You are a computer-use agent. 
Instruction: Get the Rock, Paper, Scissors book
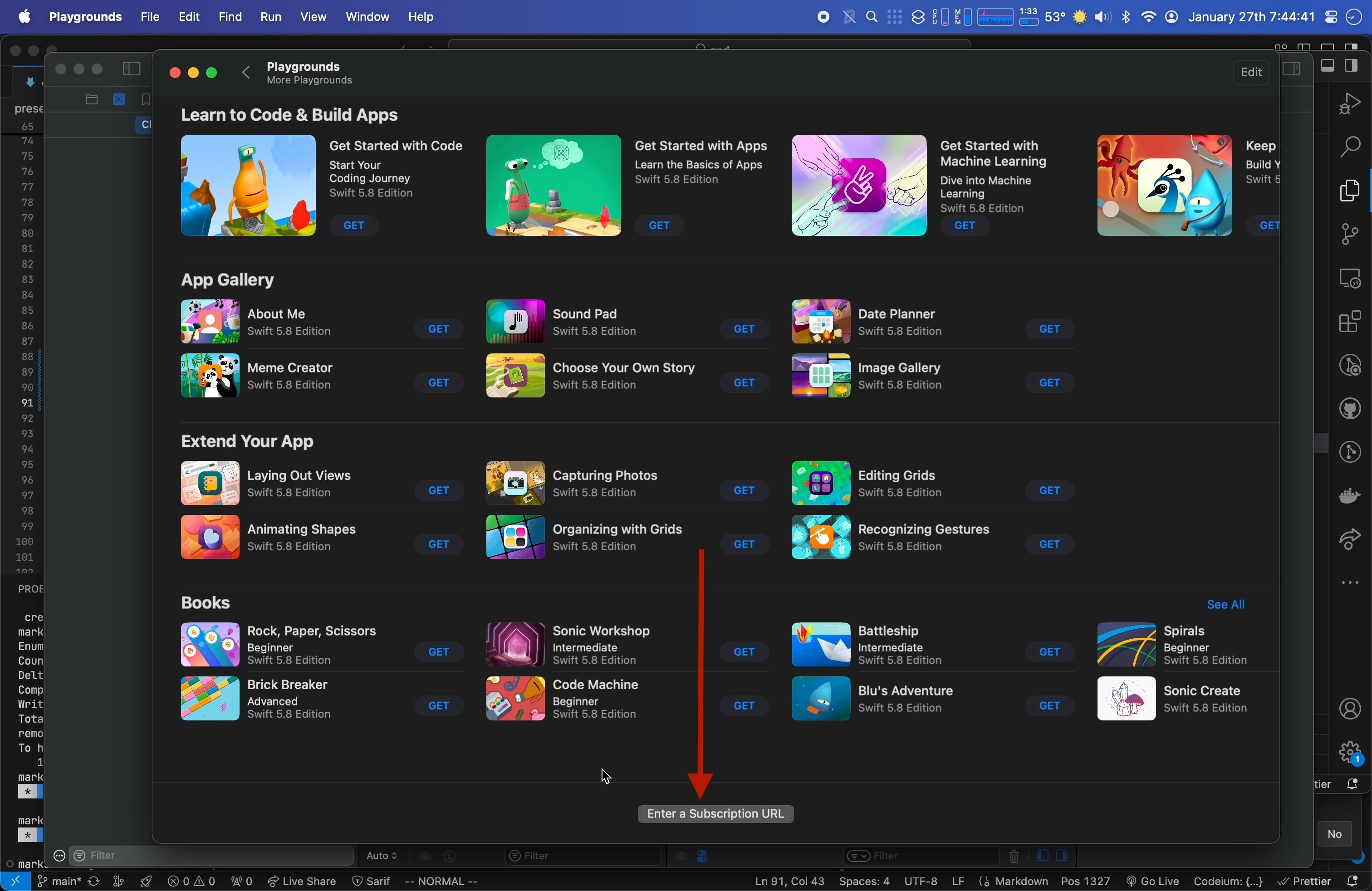(439, 652)
